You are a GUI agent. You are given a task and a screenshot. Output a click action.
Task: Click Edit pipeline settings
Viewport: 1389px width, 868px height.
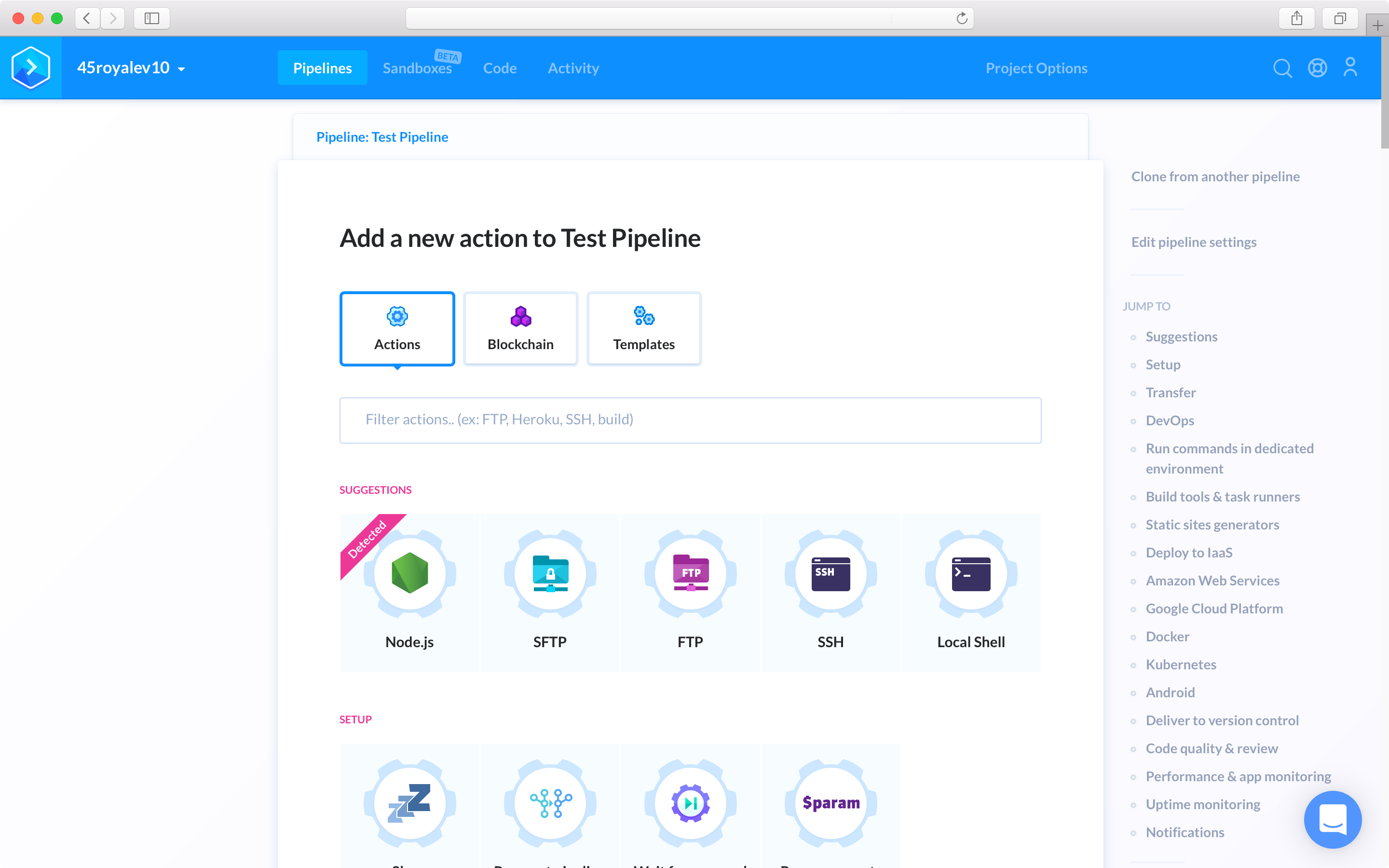[1194, 241]
